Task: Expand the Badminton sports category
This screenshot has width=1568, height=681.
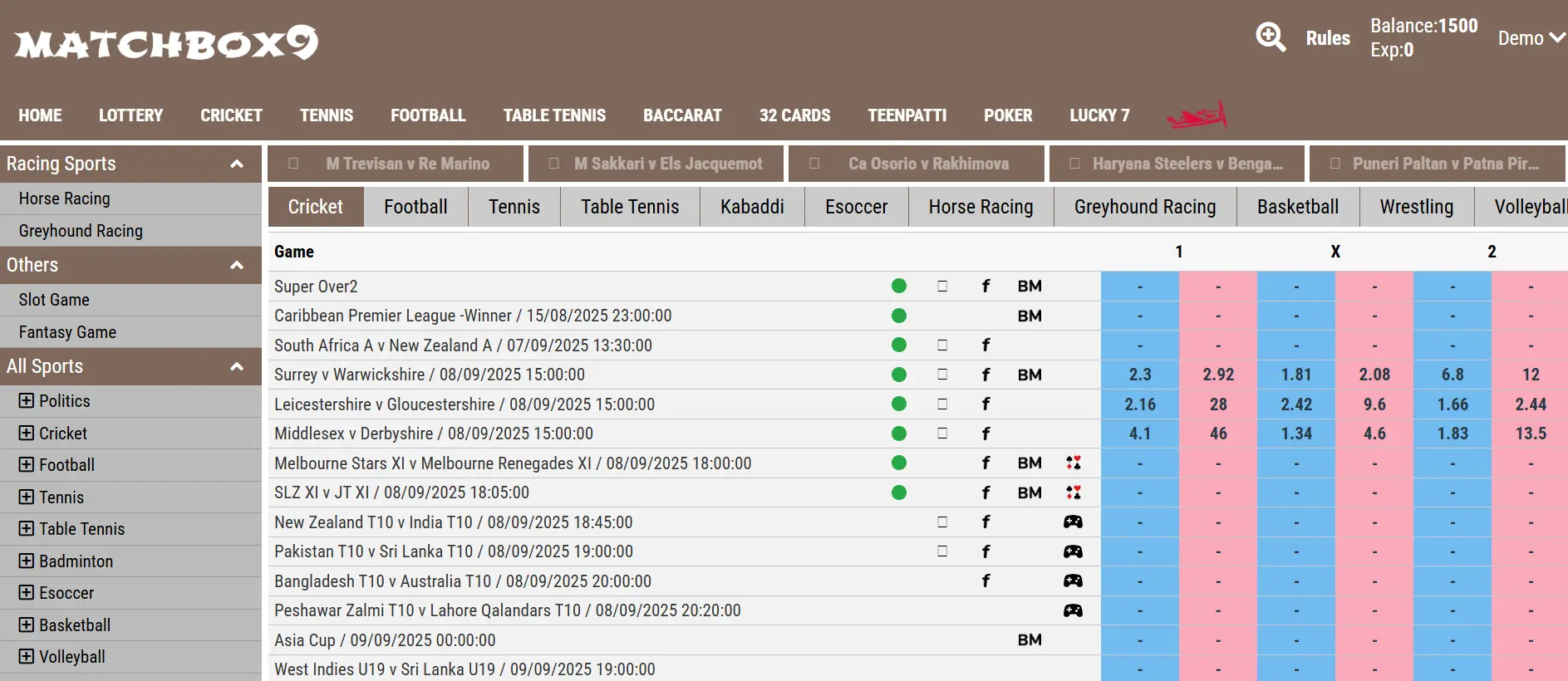Action: point(27,561)
